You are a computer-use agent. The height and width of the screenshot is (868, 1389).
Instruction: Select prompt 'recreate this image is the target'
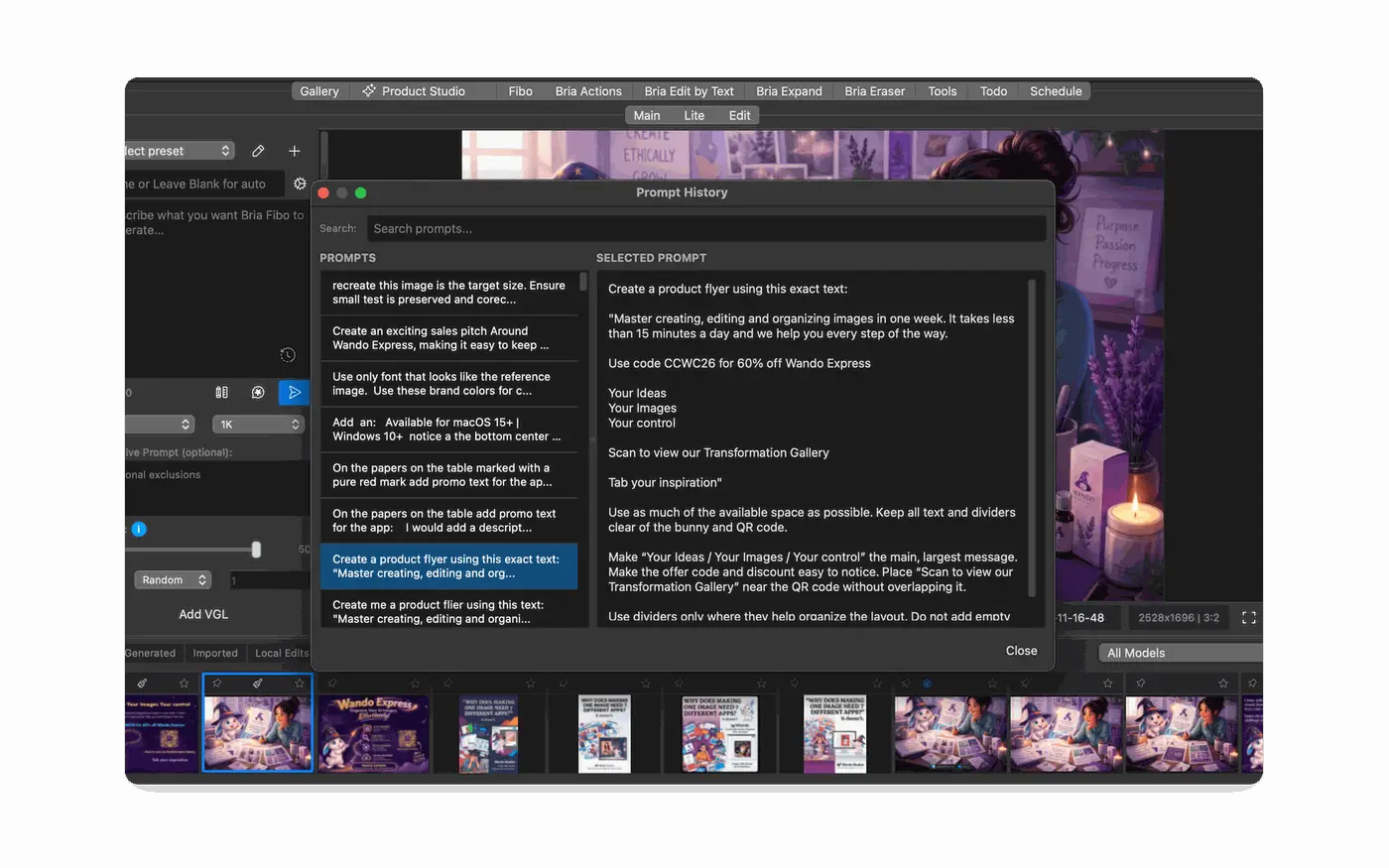pos(449,293)
